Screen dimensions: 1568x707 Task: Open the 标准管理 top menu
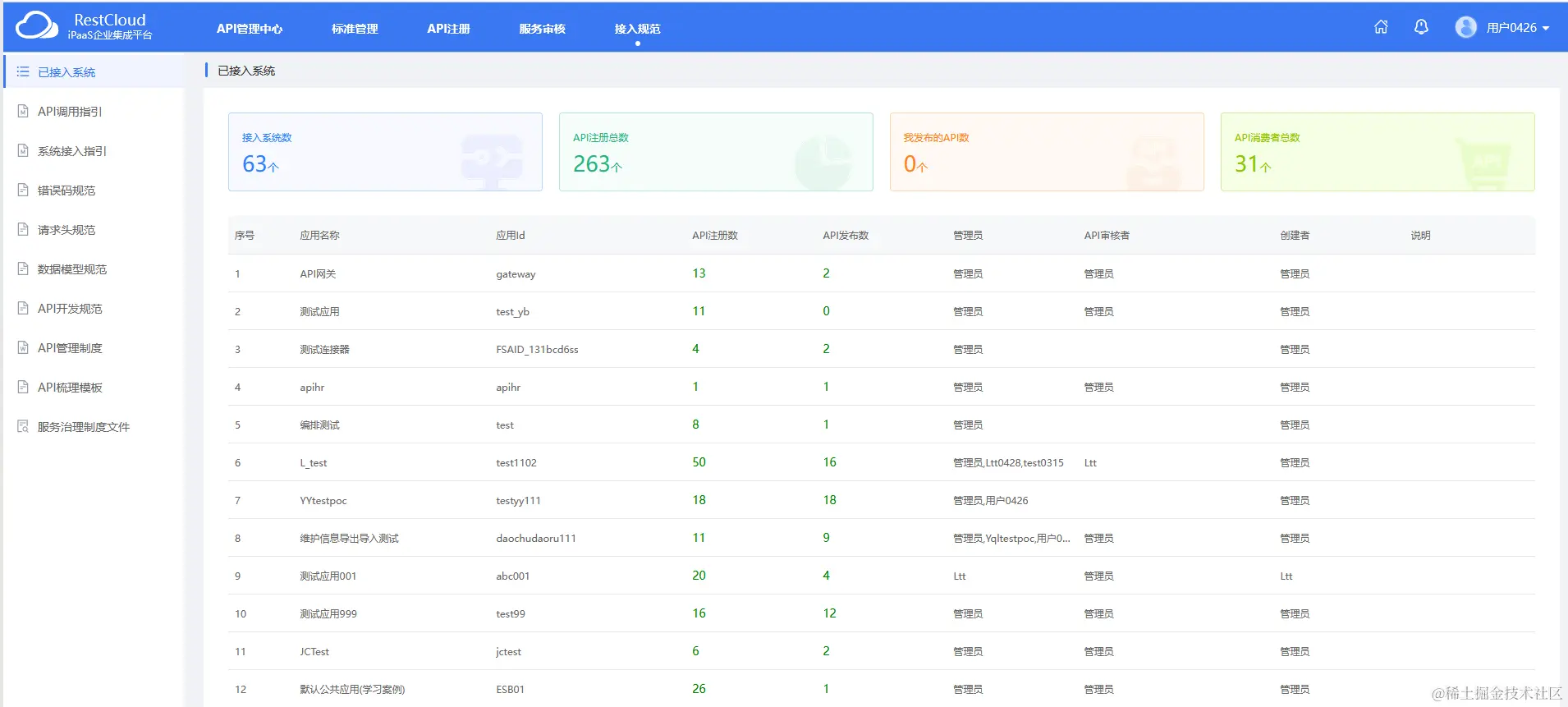point(355,29)
